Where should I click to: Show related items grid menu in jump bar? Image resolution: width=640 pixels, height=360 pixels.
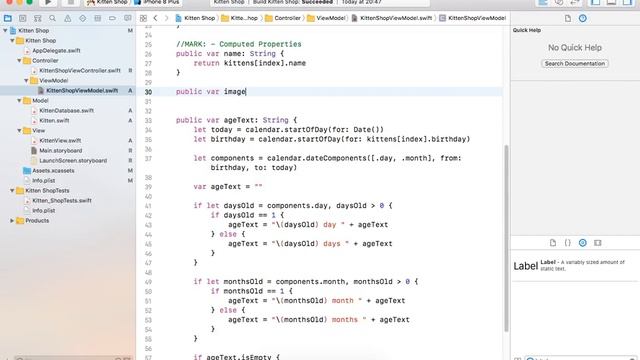click(x=143, y=18)
